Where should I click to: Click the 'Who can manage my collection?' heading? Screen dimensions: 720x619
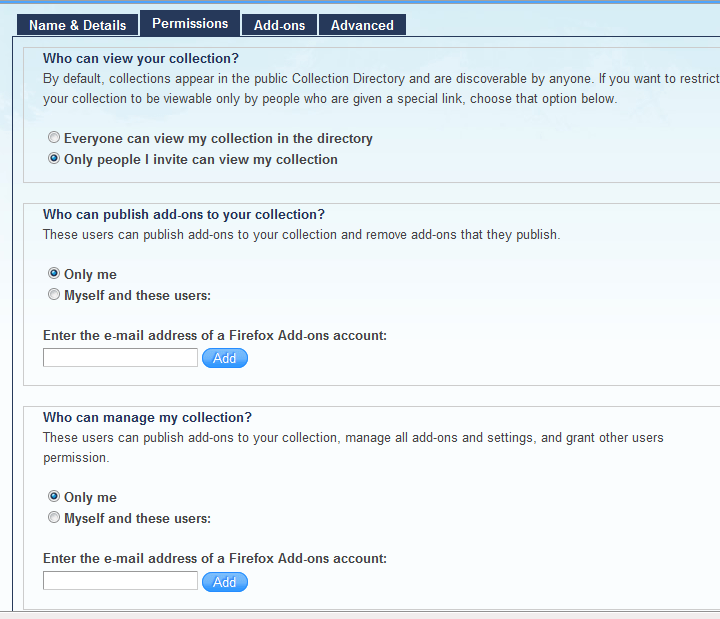[x=147, y=418]
